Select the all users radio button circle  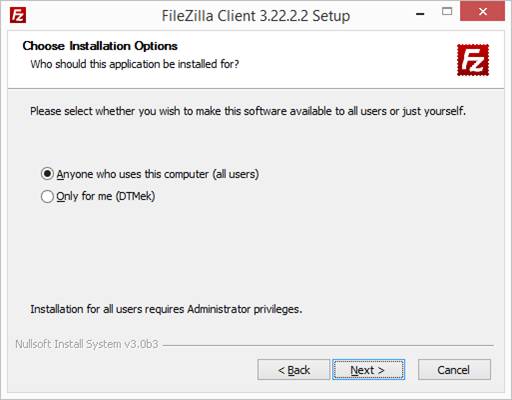click(x=47, y=174)
